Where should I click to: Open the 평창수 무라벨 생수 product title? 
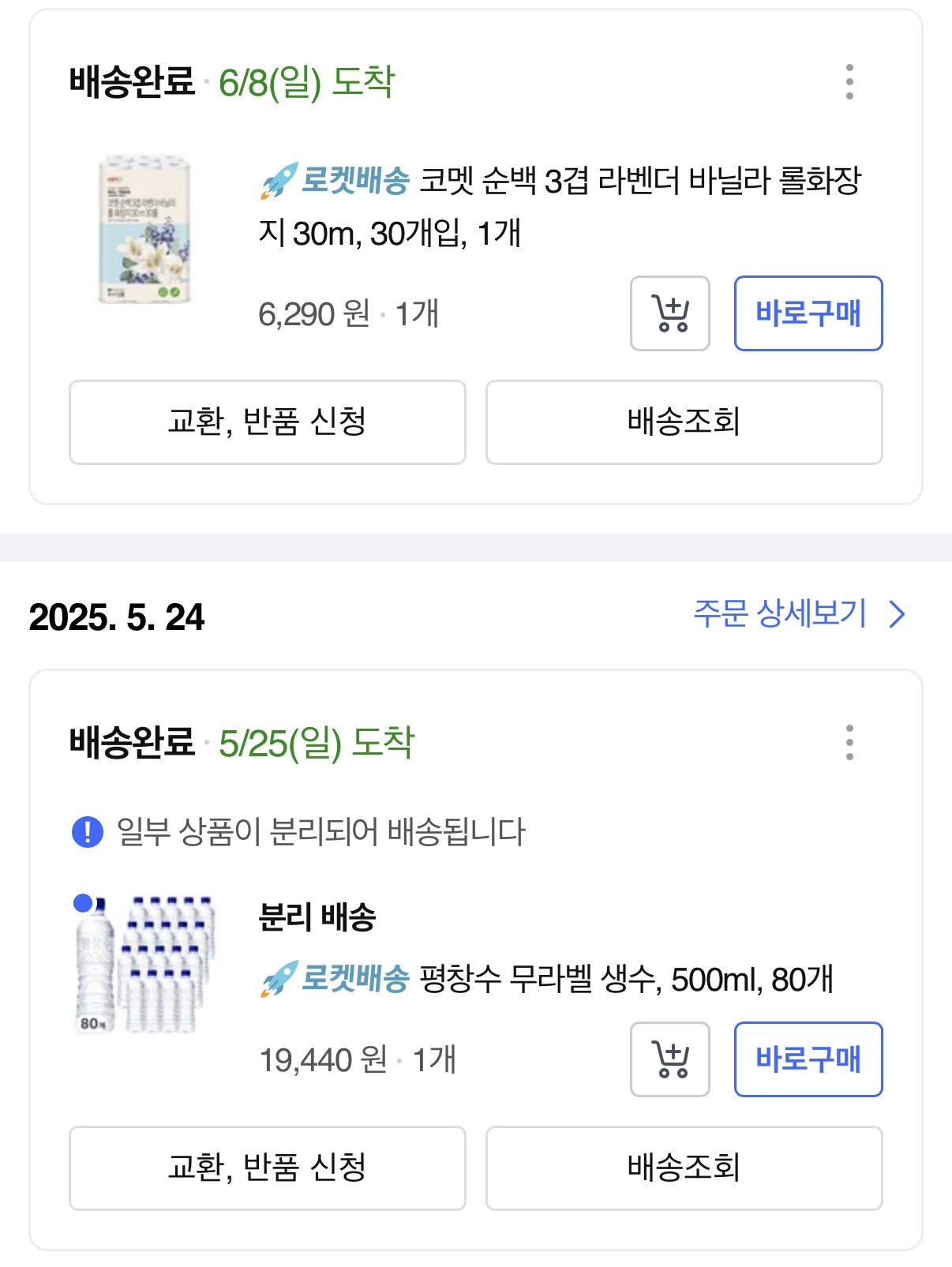click(626, 980)
